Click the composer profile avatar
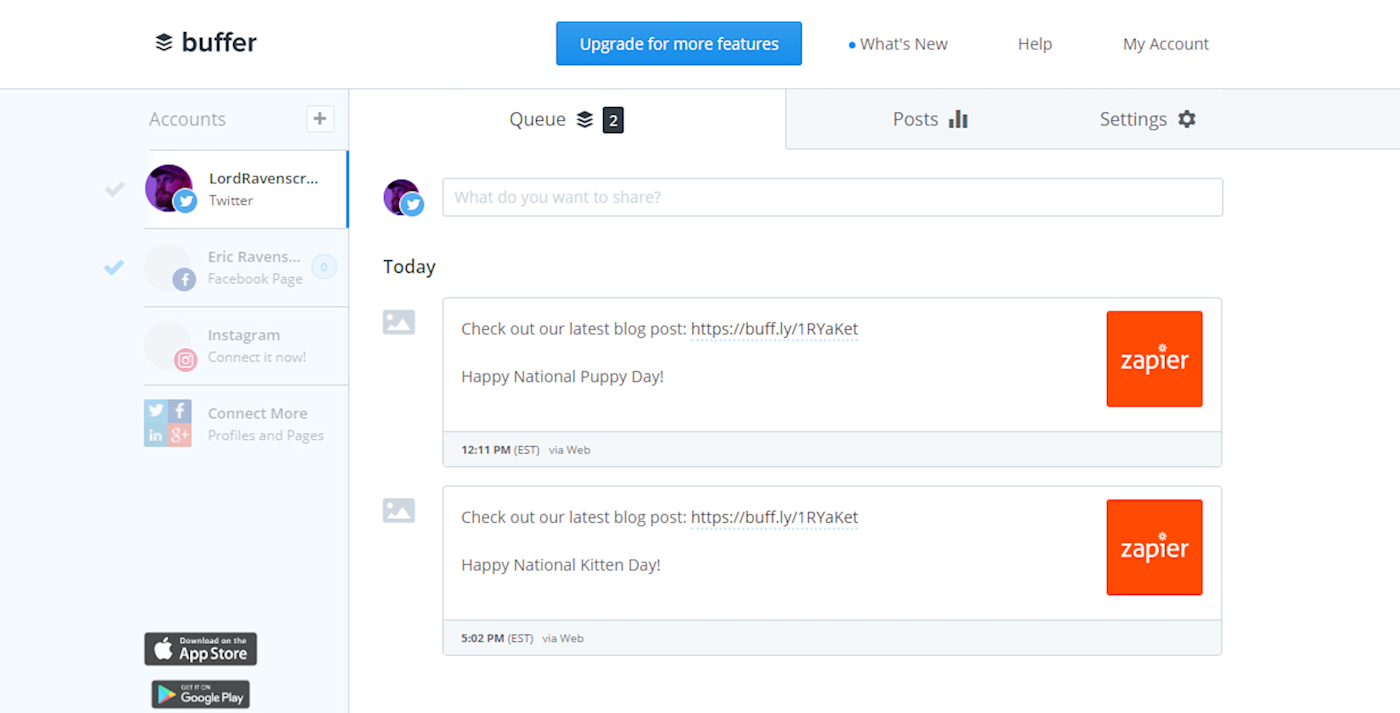Image resolution: width=1400 pixels, height=713 pixels. [403, 198]
